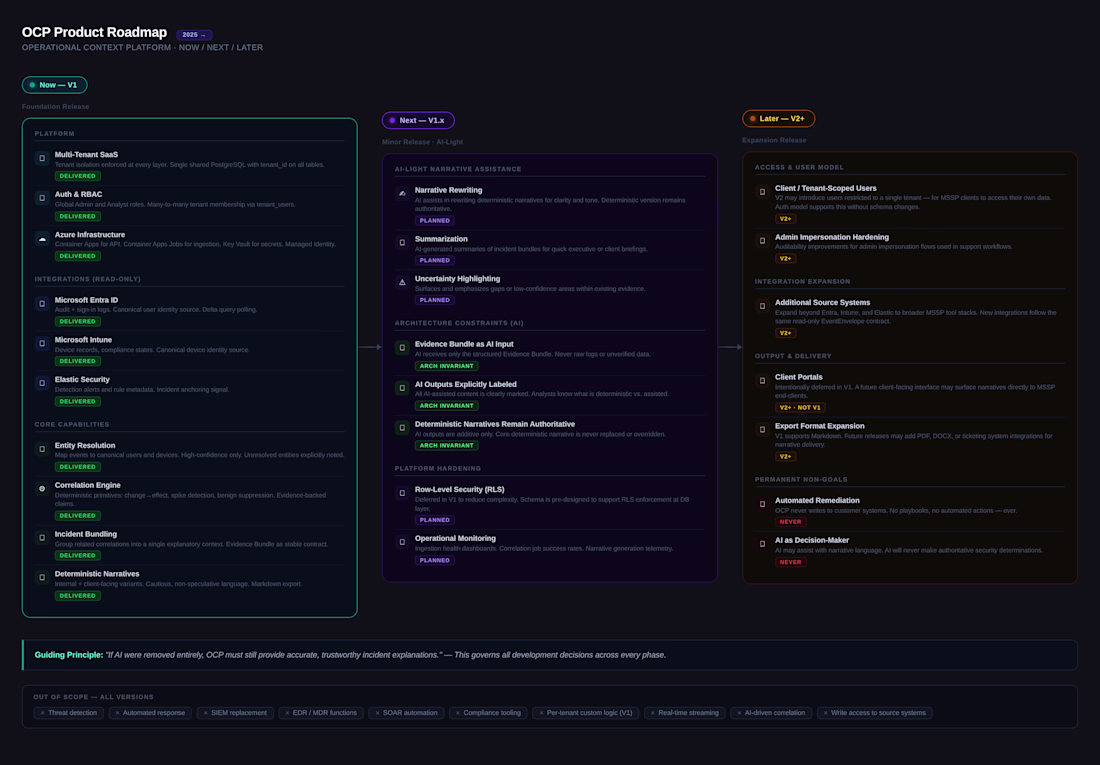Click the Deterministic Narratives row icon

[42, 578]
